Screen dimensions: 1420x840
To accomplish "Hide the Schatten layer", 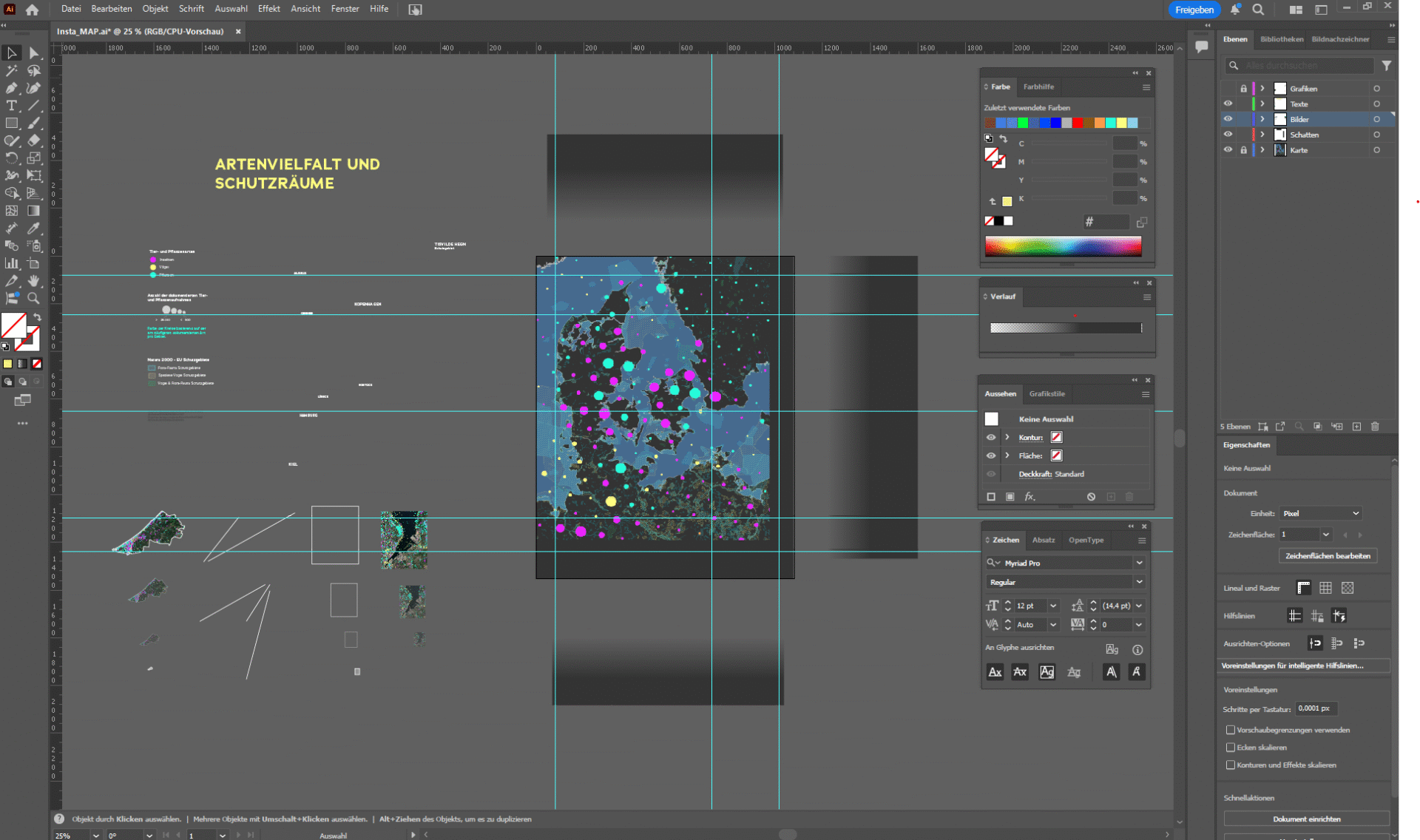I will [x=1228, y=135].
